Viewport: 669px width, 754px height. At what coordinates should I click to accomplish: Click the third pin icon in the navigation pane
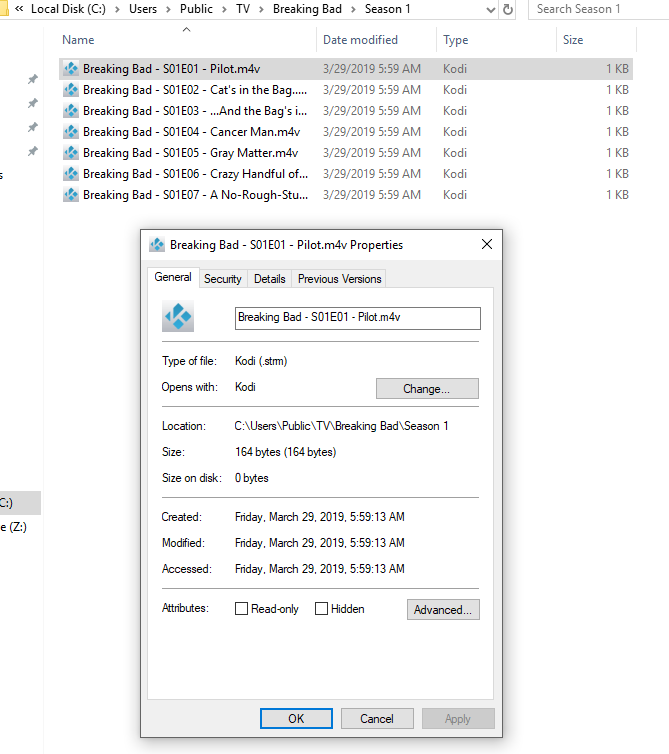pyautogui.click(x=33, y=127)
